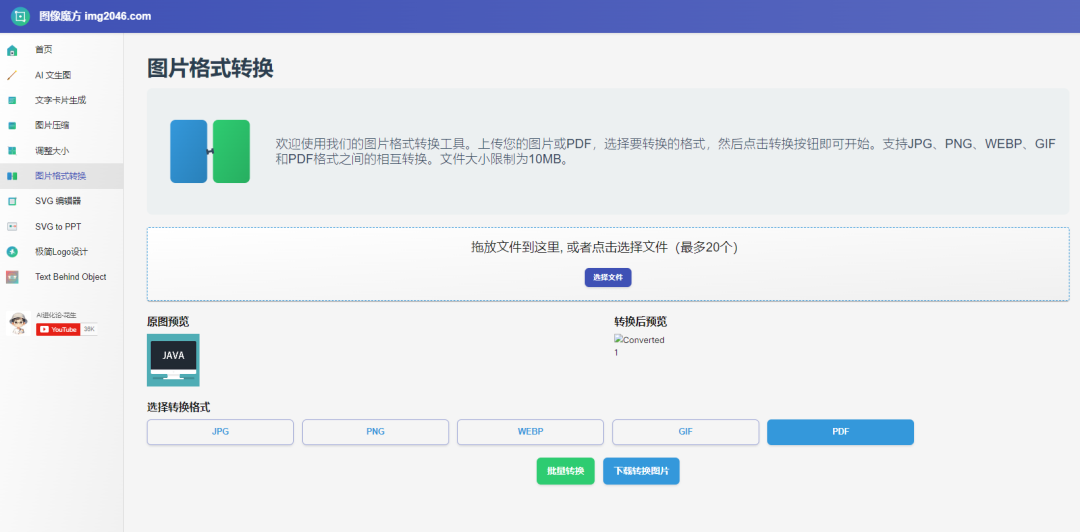Screen dimensions: 1080x532
Task: Click the SVG to PPT icon
Action: (x=12, y=226)
